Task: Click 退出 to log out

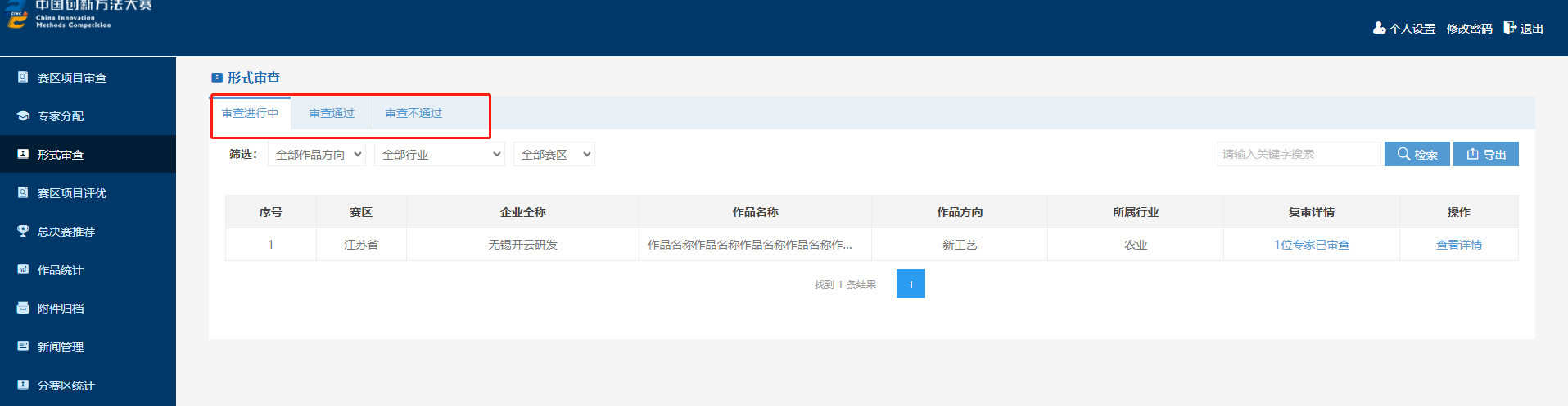Action: tap(1532, 29)
